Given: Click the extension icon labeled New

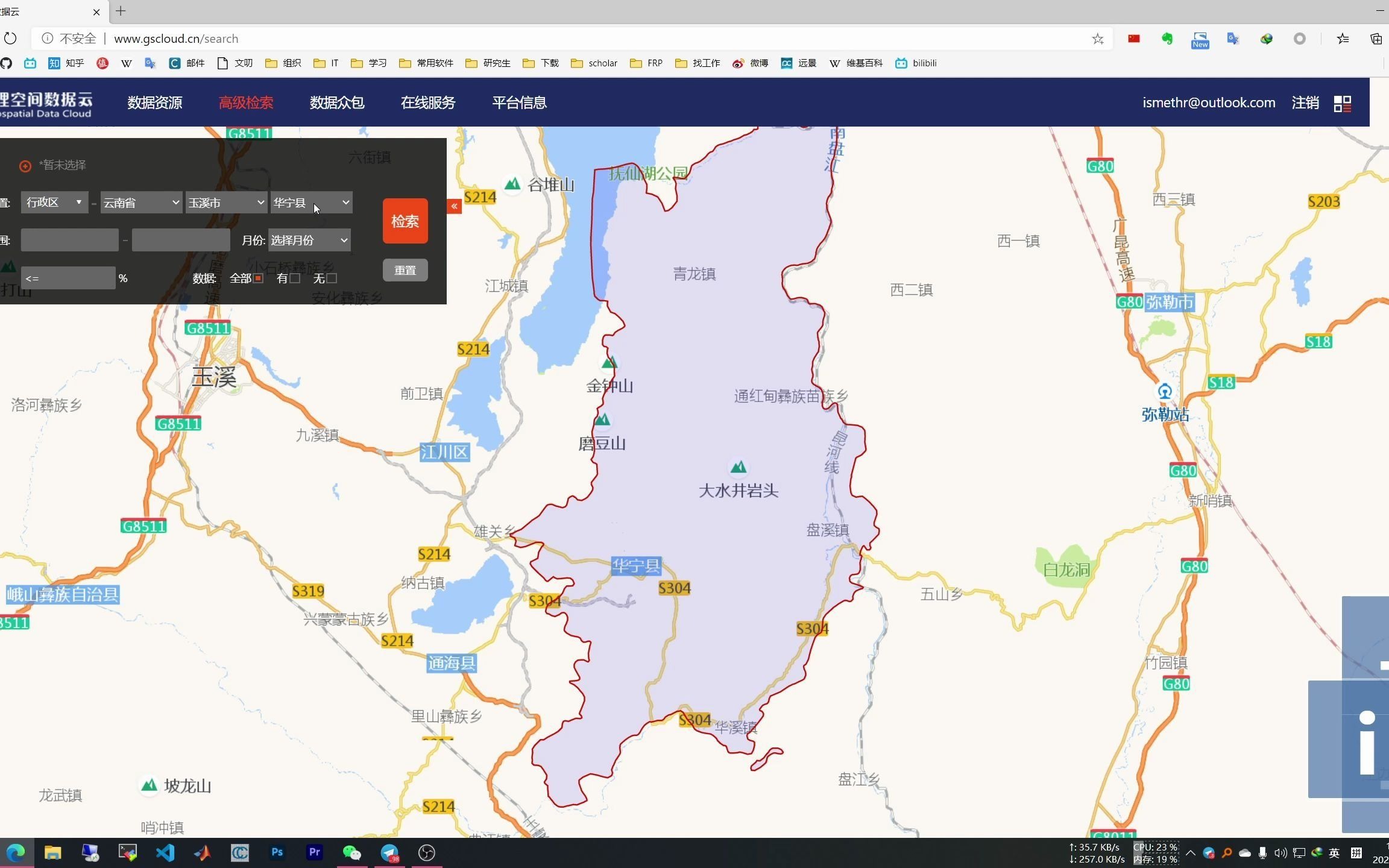Looking at the screenshot, I should tap(1200, 40).
